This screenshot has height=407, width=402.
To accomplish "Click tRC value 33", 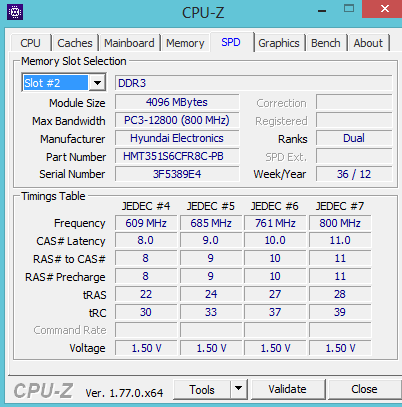I will [x=211, y=312].
